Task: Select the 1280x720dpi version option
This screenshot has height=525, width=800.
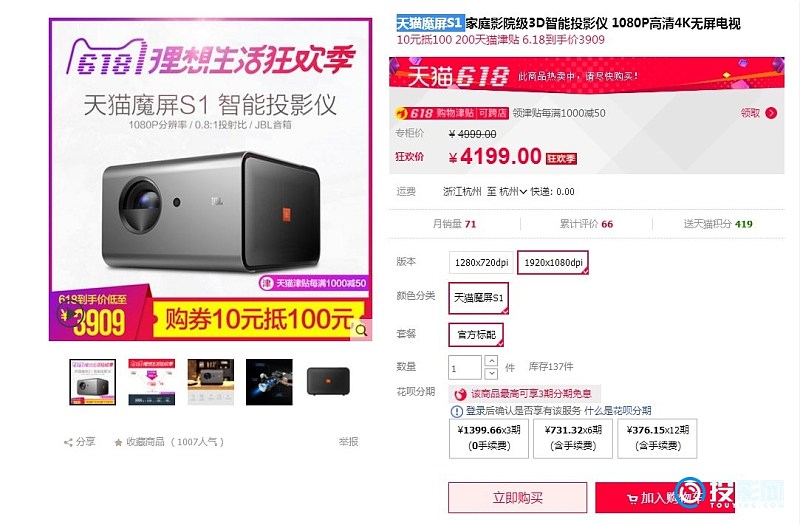Action: coord(482,263)
